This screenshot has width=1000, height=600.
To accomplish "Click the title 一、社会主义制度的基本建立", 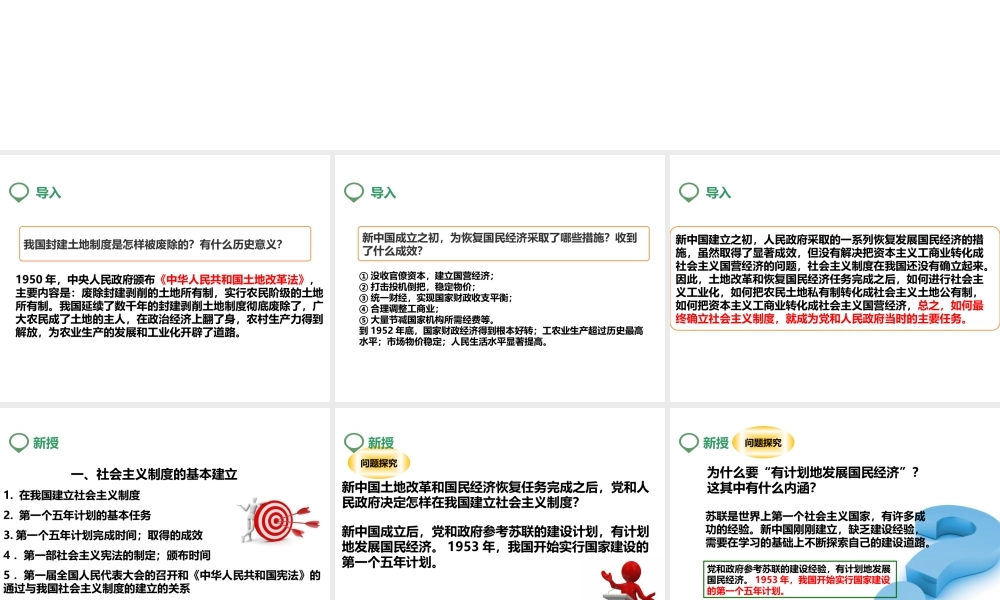I will [x=154, y=474].
